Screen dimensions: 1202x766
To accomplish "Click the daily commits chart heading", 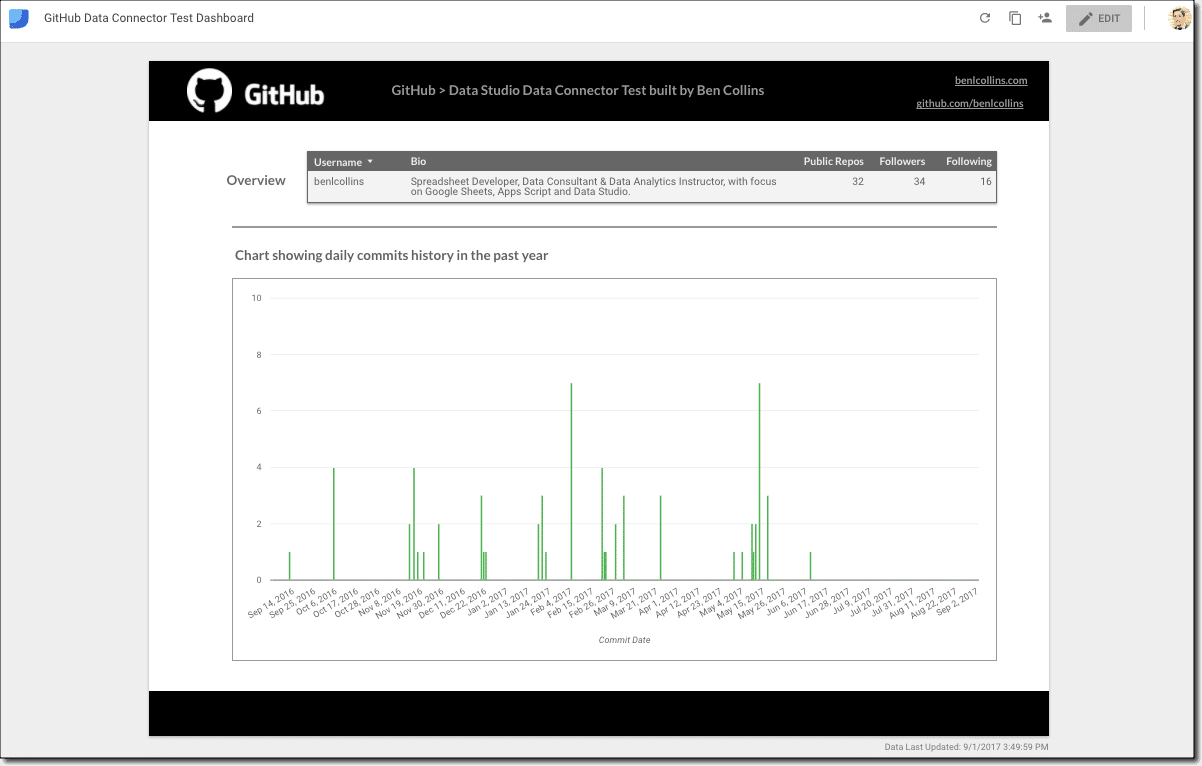I will coord(391,255).
